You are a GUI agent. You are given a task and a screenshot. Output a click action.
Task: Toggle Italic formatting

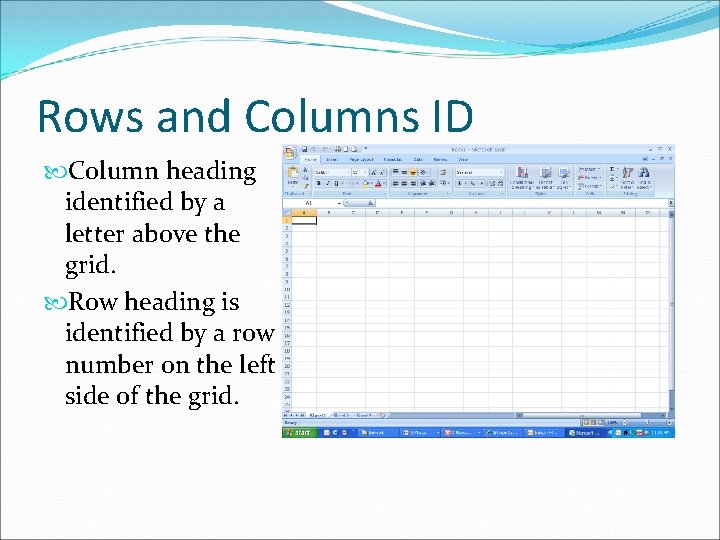point(328,183)
